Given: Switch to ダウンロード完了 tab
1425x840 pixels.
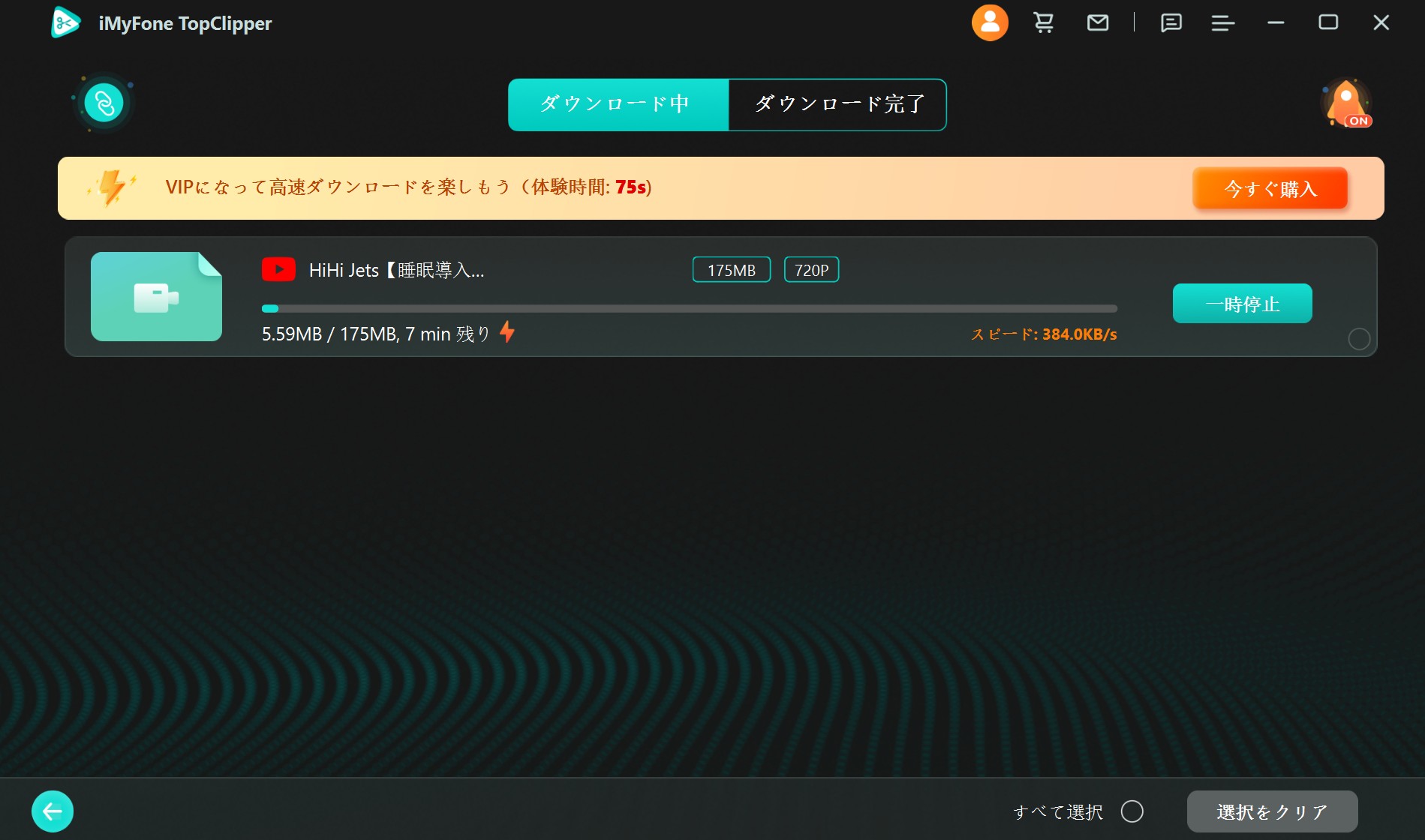Looking at the screenshot, I should click(x=837, y=104).
